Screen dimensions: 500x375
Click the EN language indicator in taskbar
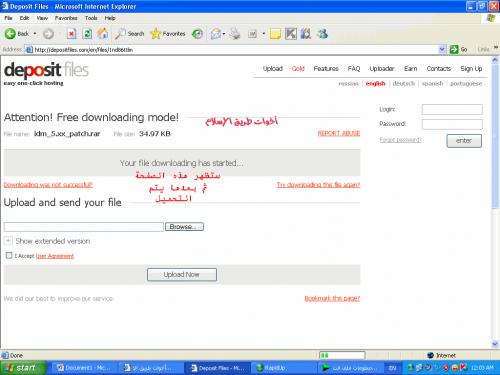[x=393, y=368]
